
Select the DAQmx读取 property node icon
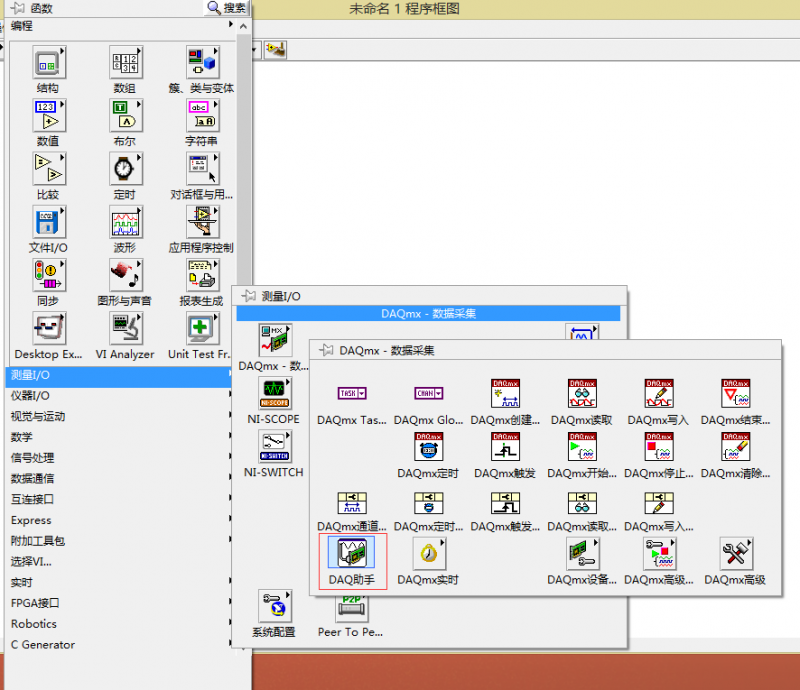pos(582,503)
